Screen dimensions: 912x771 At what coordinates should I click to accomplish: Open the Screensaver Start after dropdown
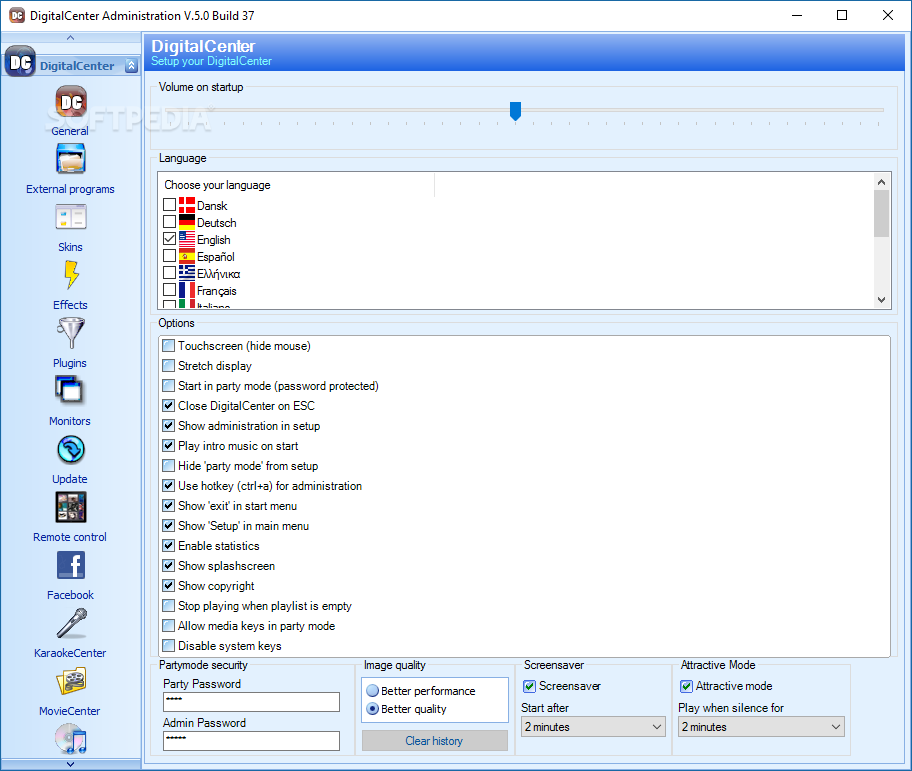(x=593, y=727)
